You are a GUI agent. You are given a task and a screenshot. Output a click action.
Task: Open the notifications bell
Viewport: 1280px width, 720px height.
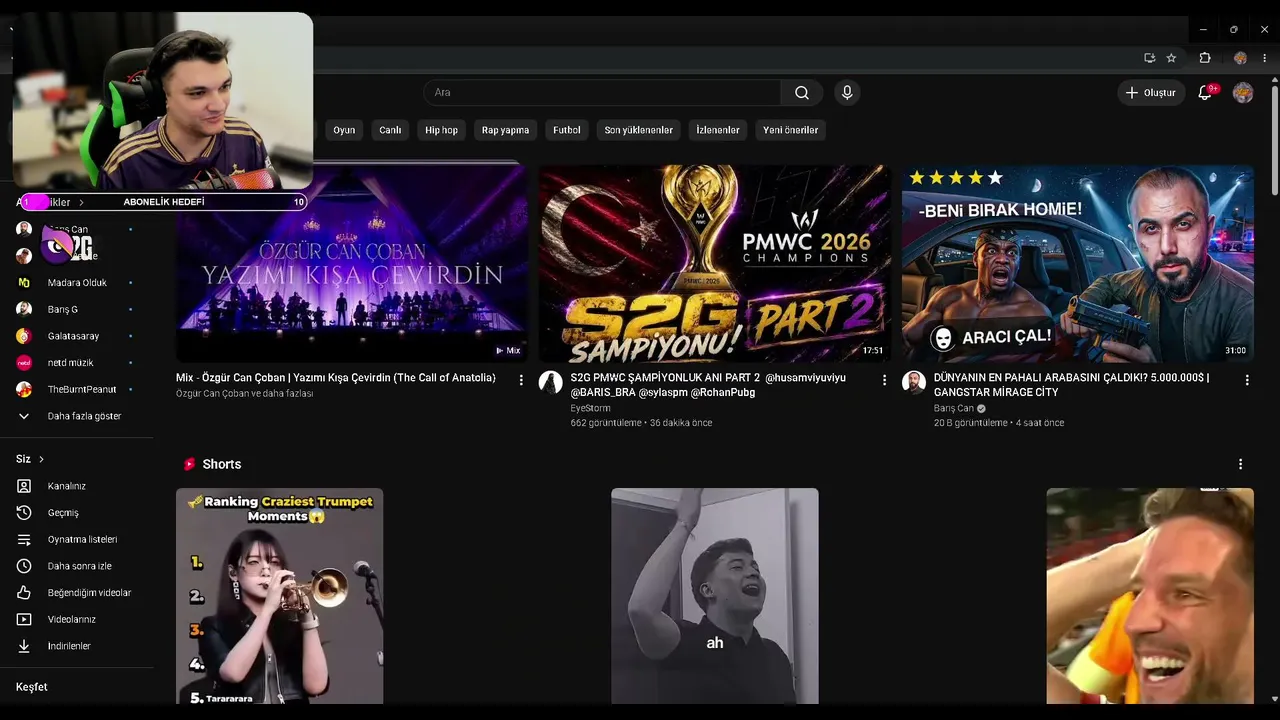point(1206,93)
